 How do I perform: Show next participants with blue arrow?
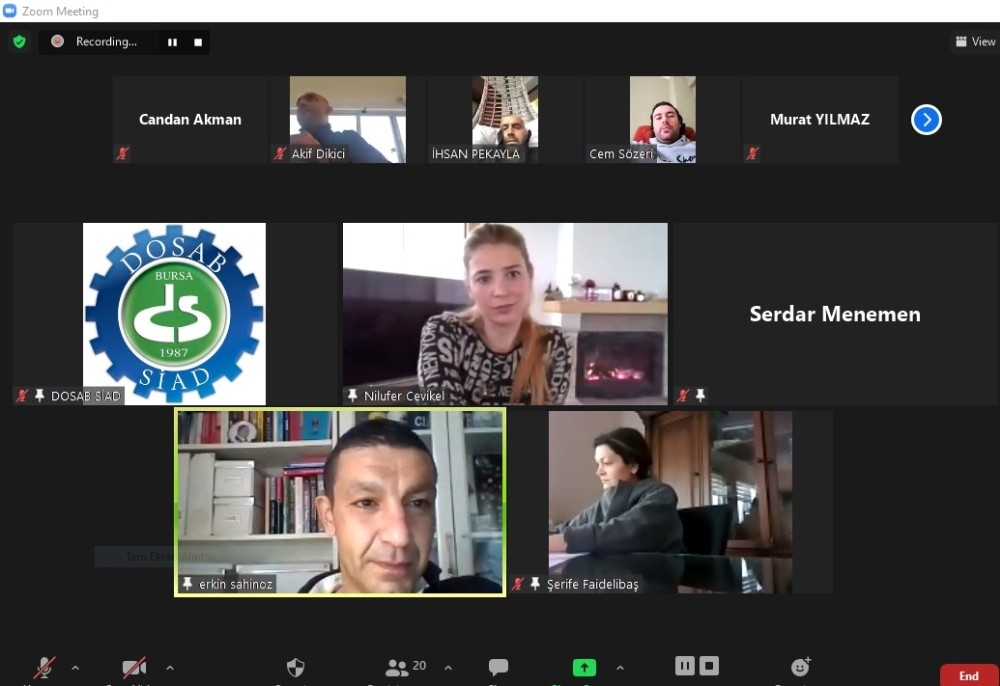click(926, 120)
